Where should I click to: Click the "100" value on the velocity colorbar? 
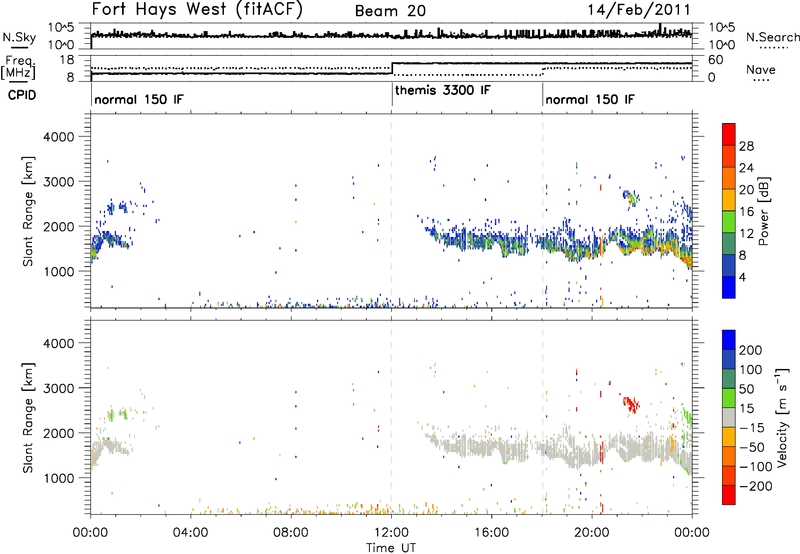click(751, 370)
